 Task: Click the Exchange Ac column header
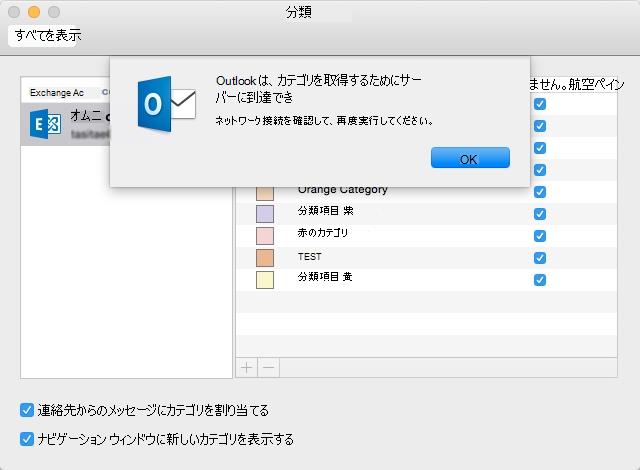(57, 93)
